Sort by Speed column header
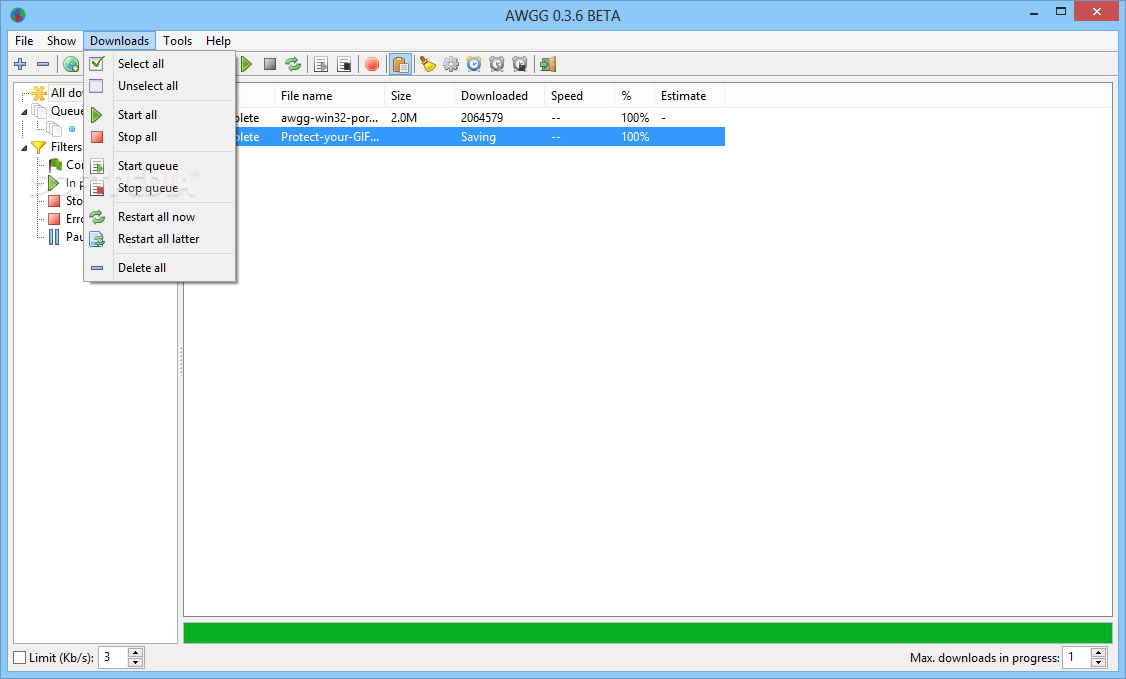The image size is (1126, 679). (580, 95)
